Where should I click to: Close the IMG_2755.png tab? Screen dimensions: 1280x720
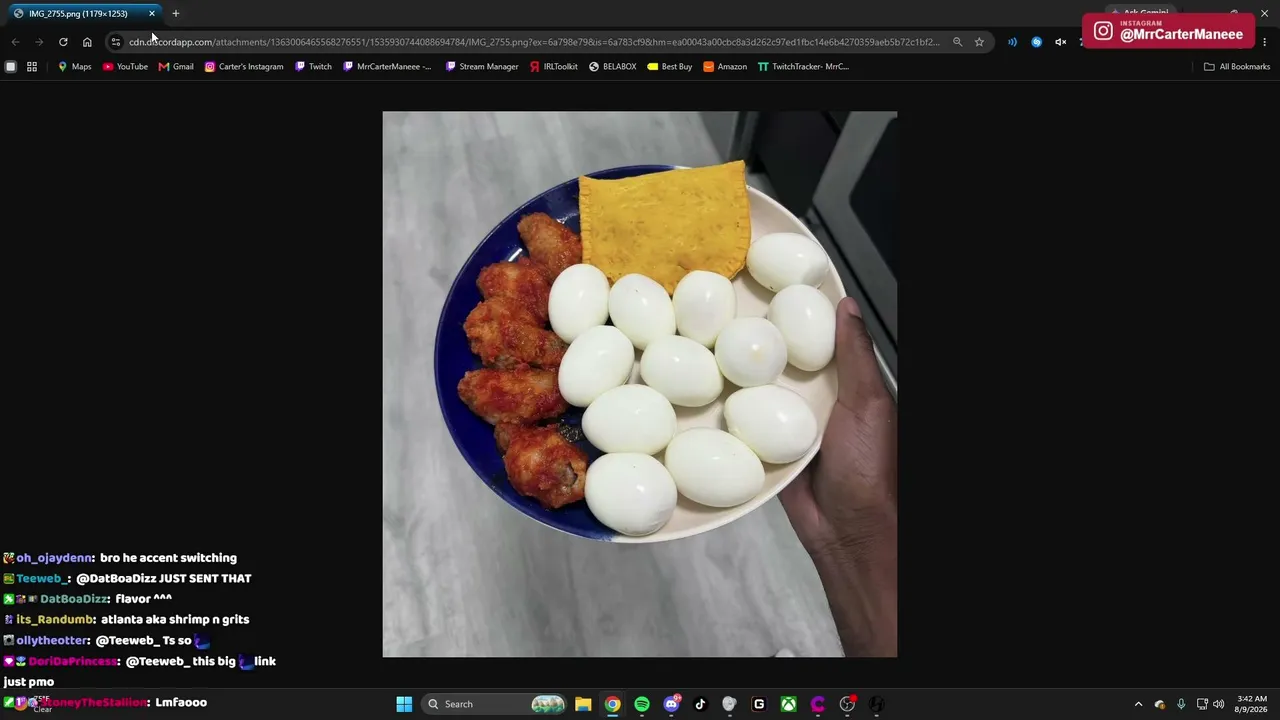(x=152, y=14)
